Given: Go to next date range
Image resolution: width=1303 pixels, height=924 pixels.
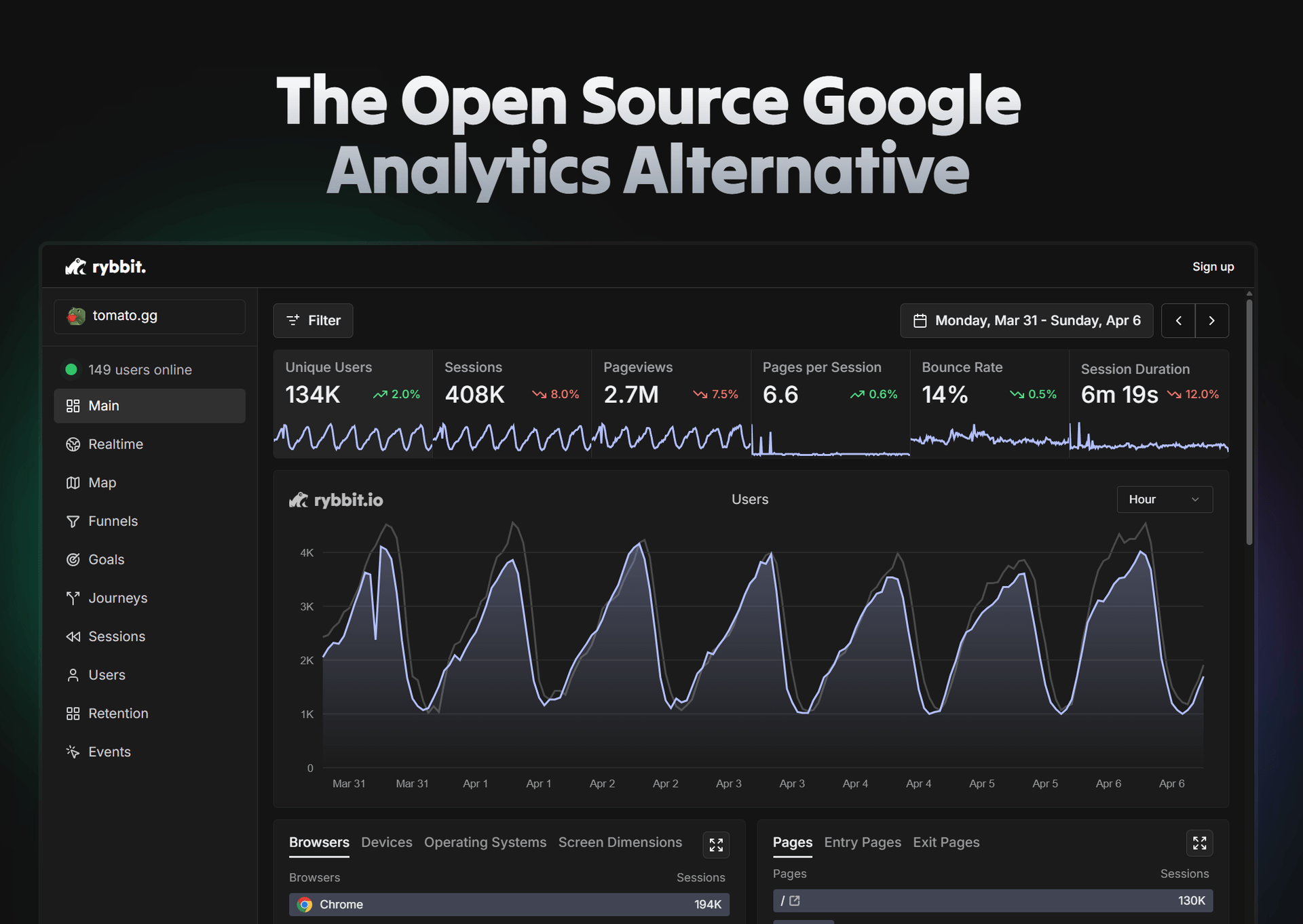Looking at the screenshot, I should 1211,321.
